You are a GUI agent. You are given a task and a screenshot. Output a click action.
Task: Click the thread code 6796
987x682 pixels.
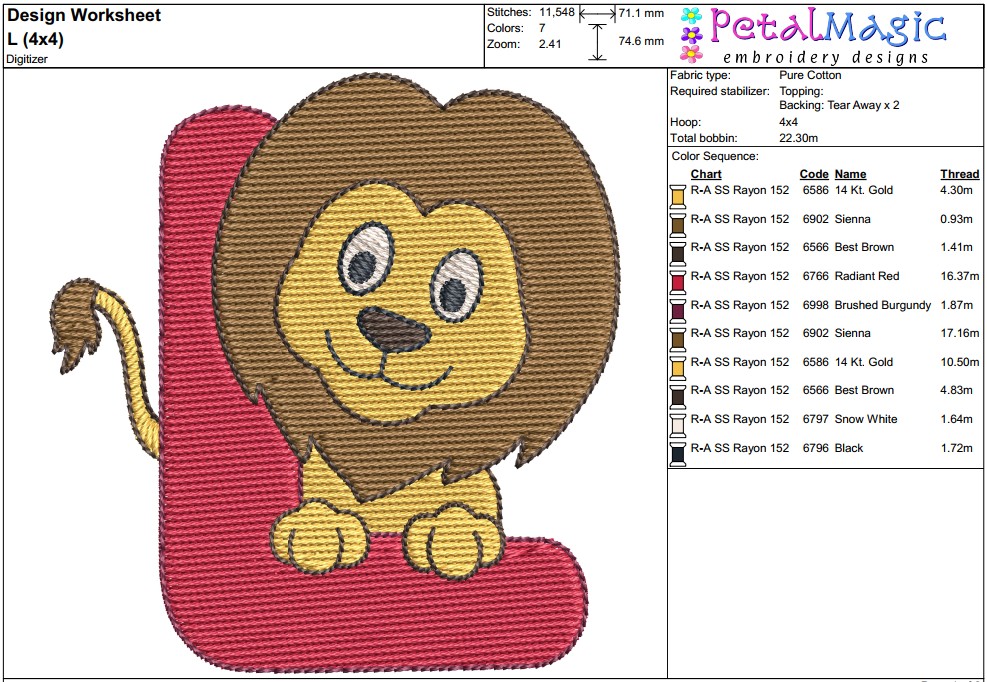(x=815, y=448)
